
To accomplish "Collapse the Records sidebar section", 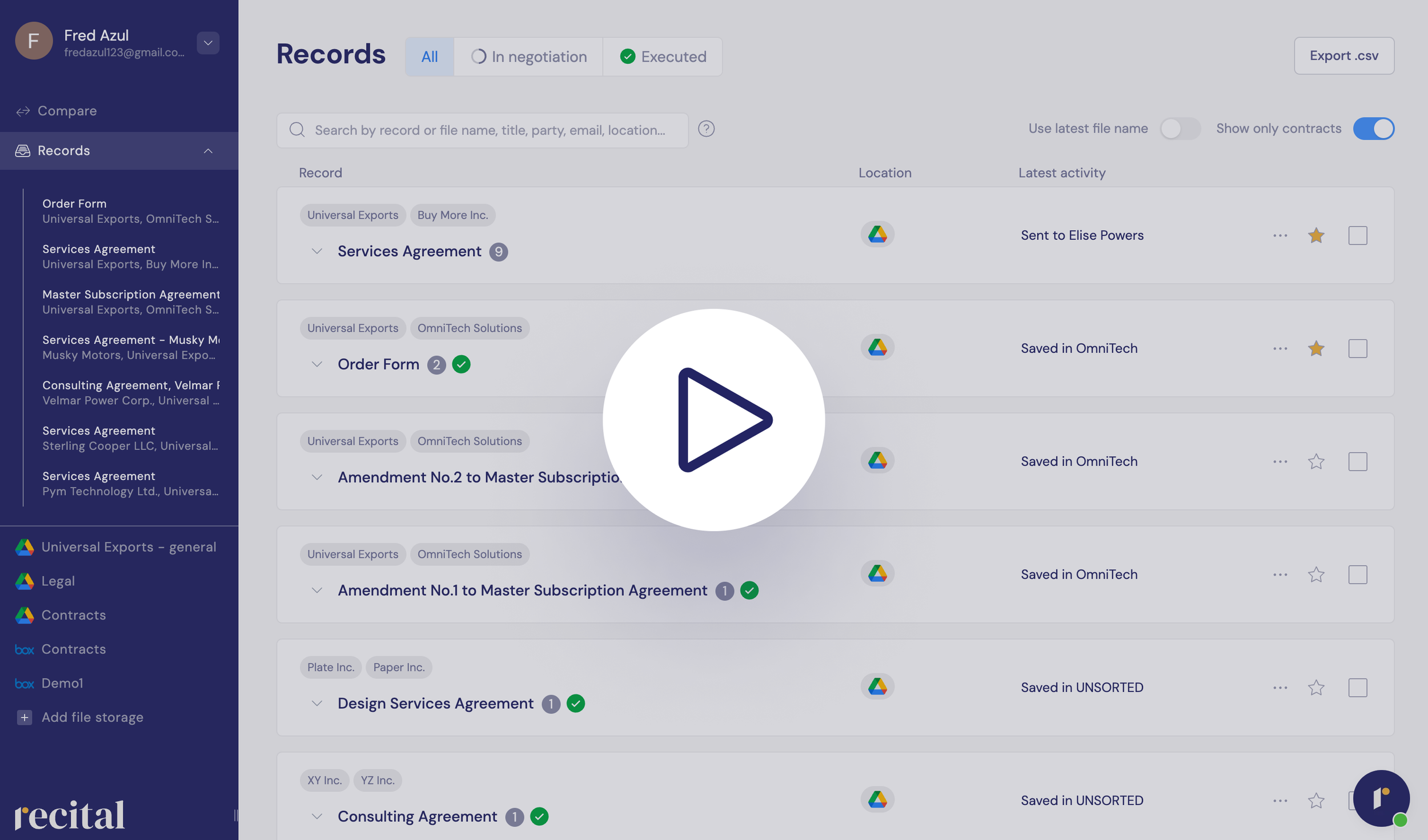I will [x=208, y=151].
